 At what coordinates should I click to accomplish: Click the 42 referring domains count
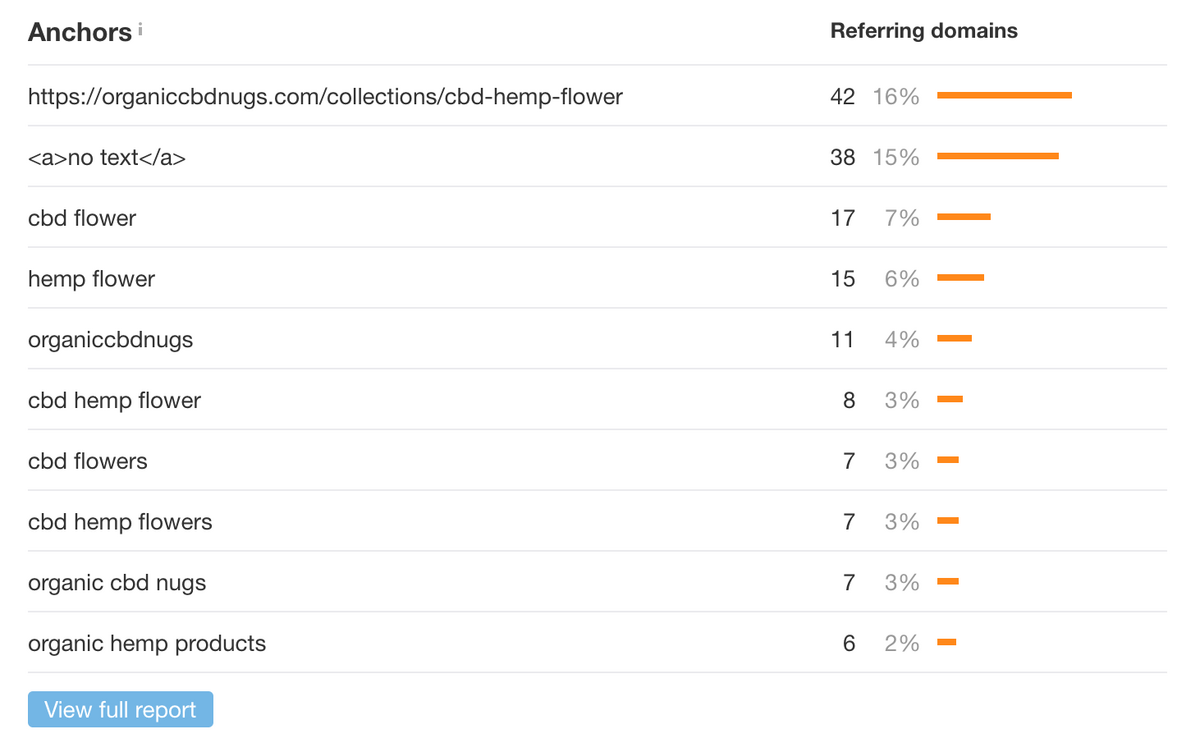click(842, 97)
